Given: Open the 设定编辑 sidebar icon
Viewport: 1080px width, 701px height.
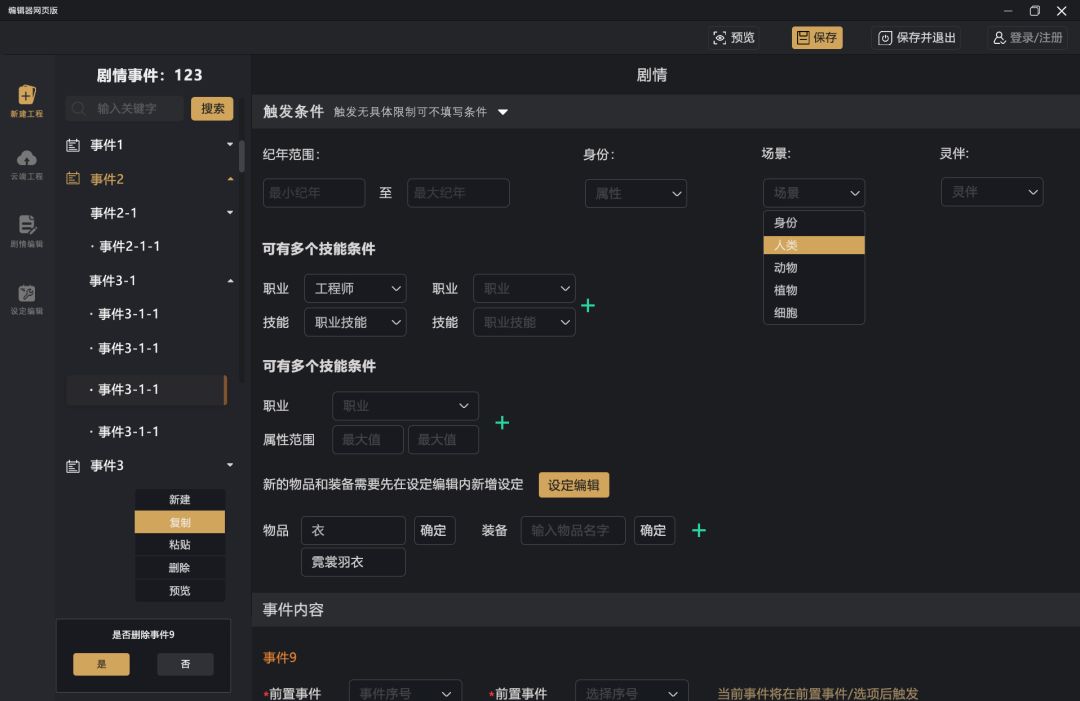Looking at the screenshot, I should pyautogui.click(x=26, y=300).
